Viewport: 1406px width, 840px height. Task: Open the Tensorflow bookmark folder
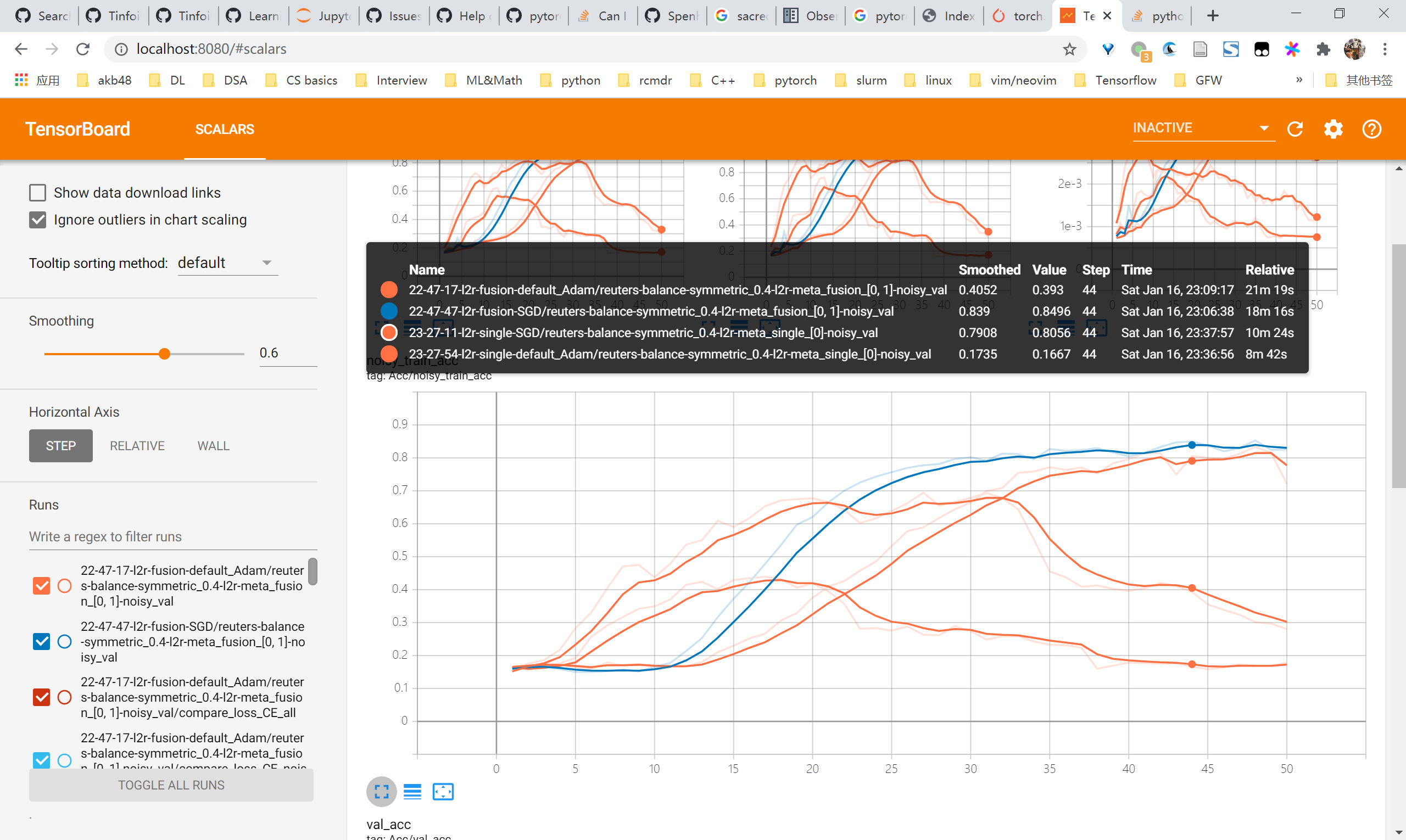(x=1115, y=80)
